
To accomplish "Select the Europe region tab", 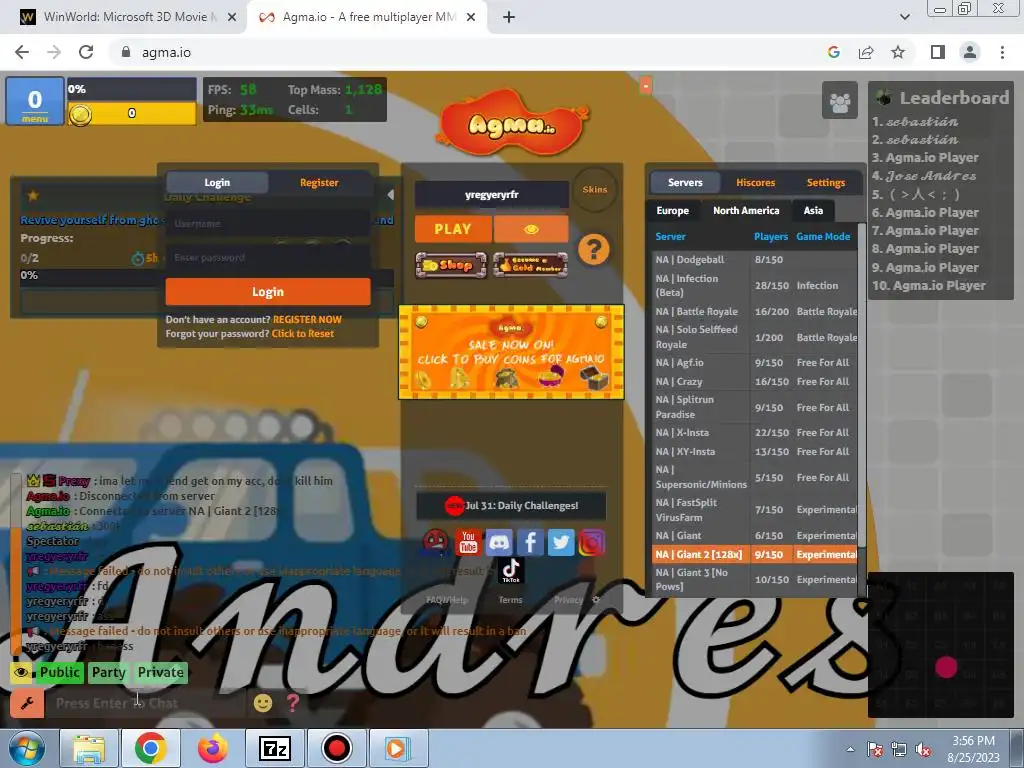I will click(x=673, y=211).
